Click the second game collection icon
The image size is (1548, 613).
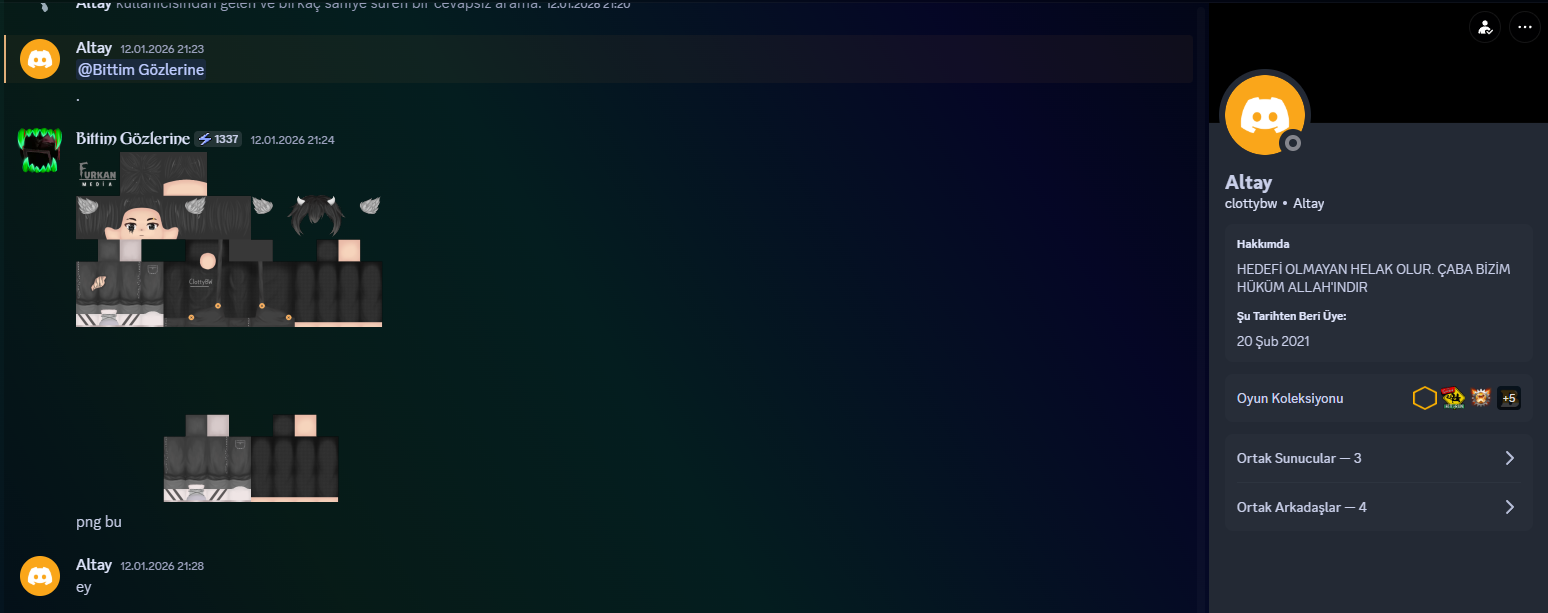pyautogui.click(x=1453, y=398)
